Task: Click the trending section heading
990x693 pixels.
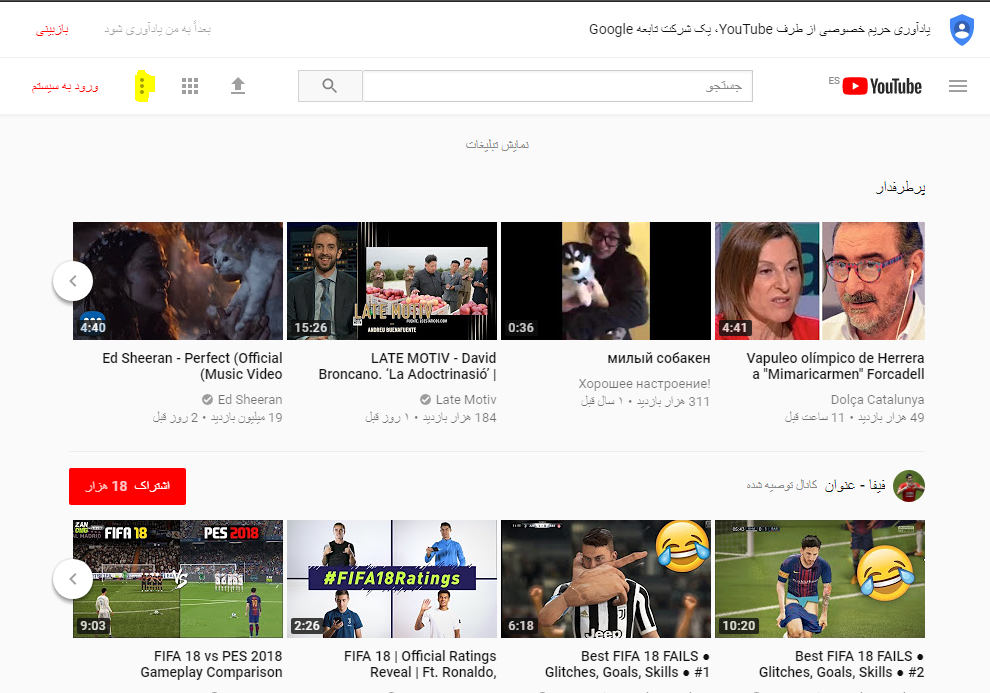Action: tap(900, 187)
